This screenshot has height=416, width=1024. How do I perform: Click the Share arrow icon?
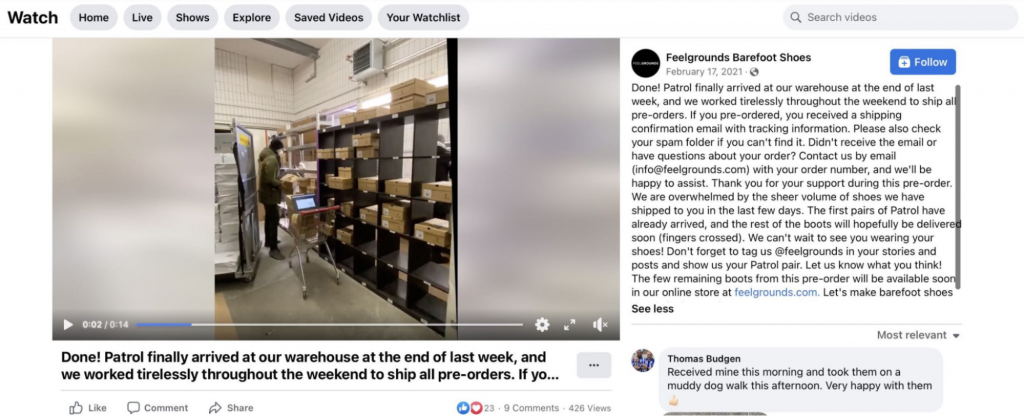point(215,408)
